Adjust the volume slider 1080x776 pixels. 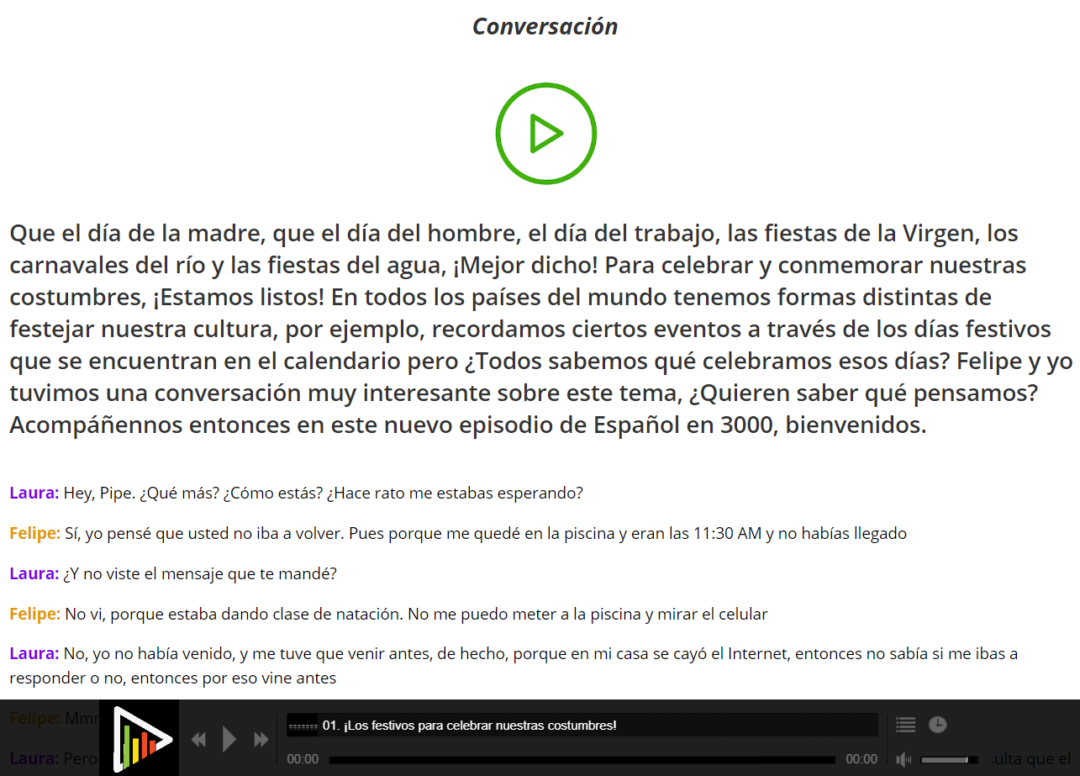click(949, 760)
